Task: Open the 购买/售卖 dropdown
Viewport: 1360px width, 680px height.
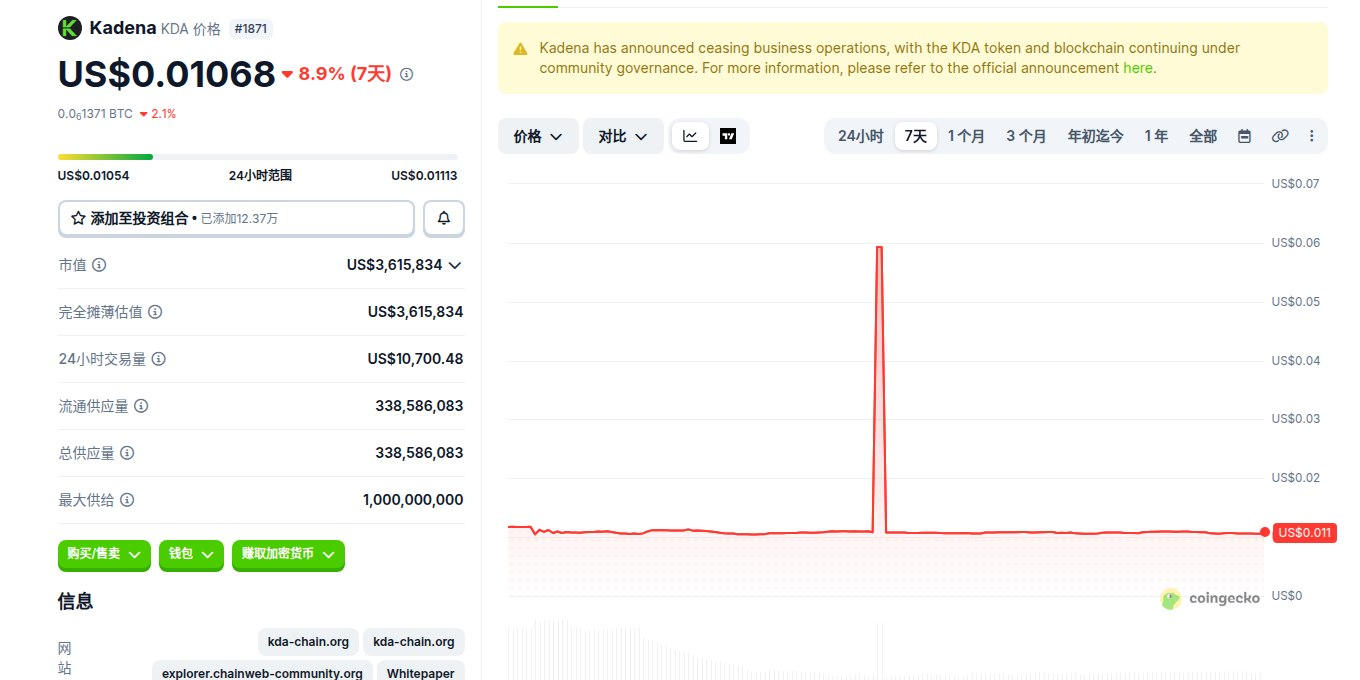Action: coord(104,554)
